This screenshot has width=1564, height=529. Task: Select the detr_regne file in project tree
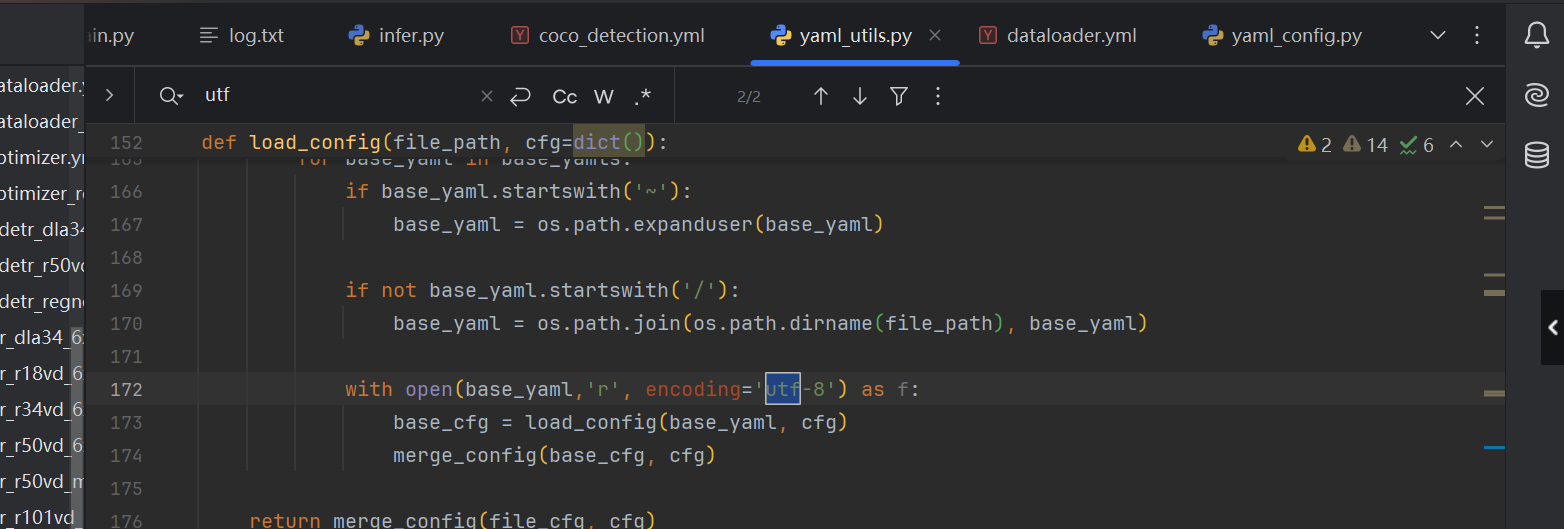click(x=41, y=301)
